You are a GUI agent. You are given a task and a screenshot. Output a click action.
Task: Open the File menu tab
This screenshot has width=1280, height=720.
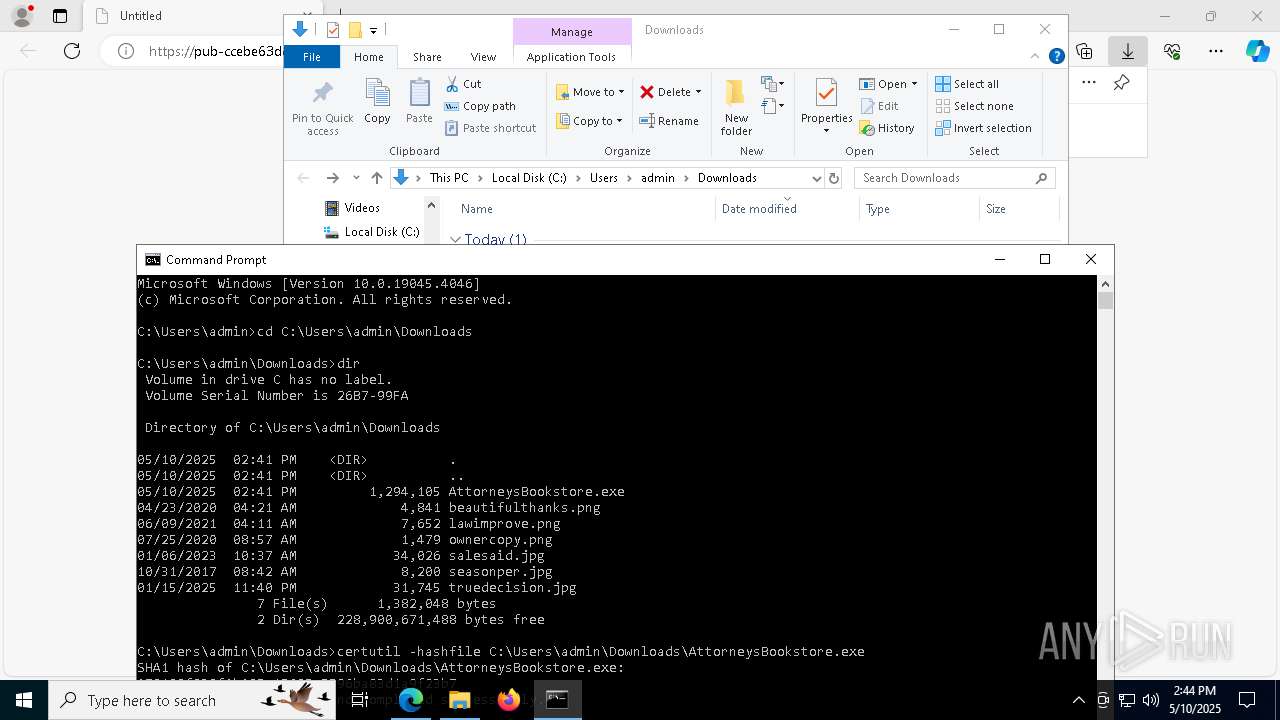click(x=312, y=57)
